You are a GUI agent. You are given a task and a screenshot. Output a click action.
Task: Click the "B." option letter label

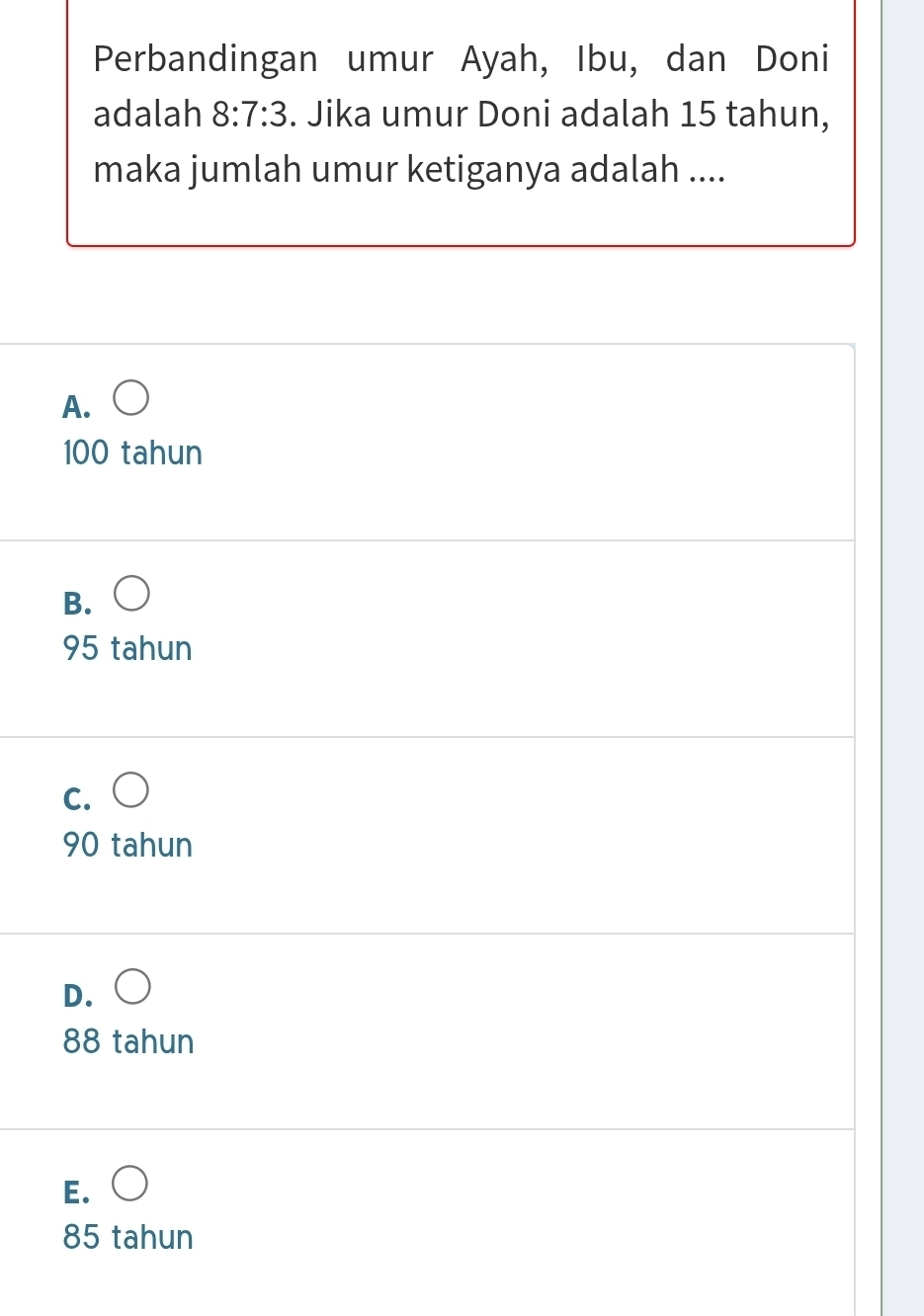[76, 602]
